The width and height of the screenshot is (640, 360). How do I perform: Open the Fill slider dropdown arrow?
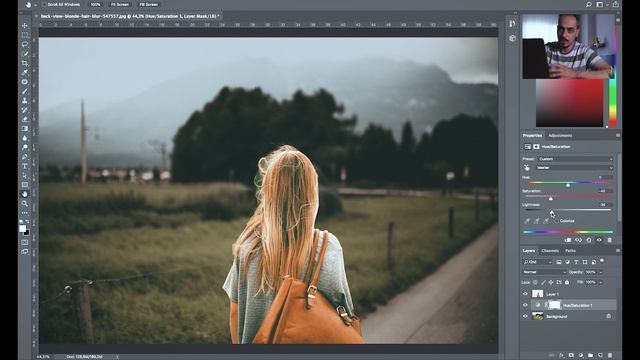coord(601,282)
